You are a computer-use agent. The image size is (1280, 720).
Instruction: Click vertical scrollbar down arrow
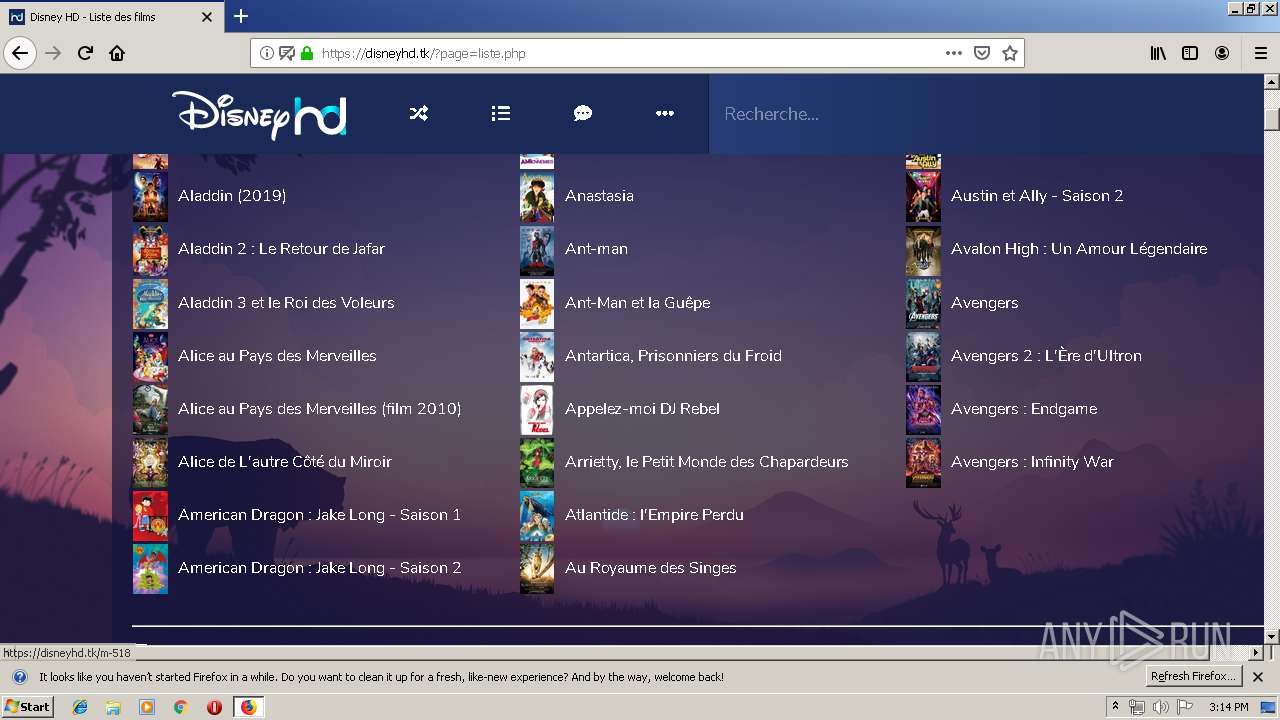(x=1272, y=636)
